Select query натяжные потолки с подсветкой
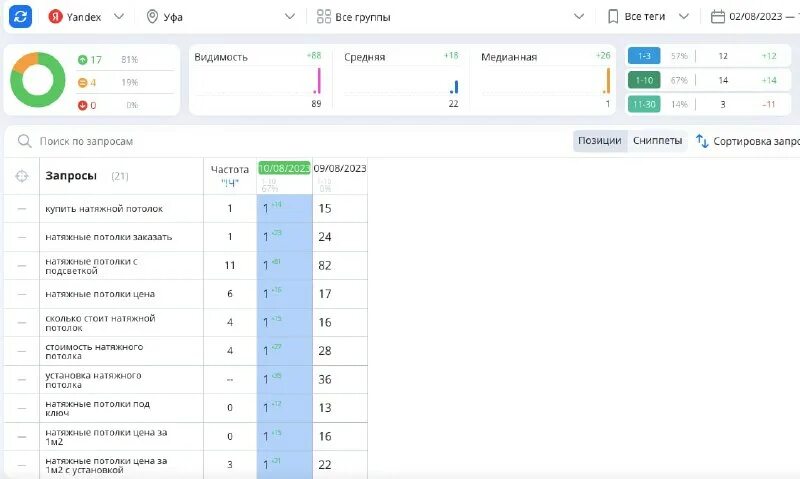This screenshot has height=479, width=800. pyautogui.click(x=91, y=266)
